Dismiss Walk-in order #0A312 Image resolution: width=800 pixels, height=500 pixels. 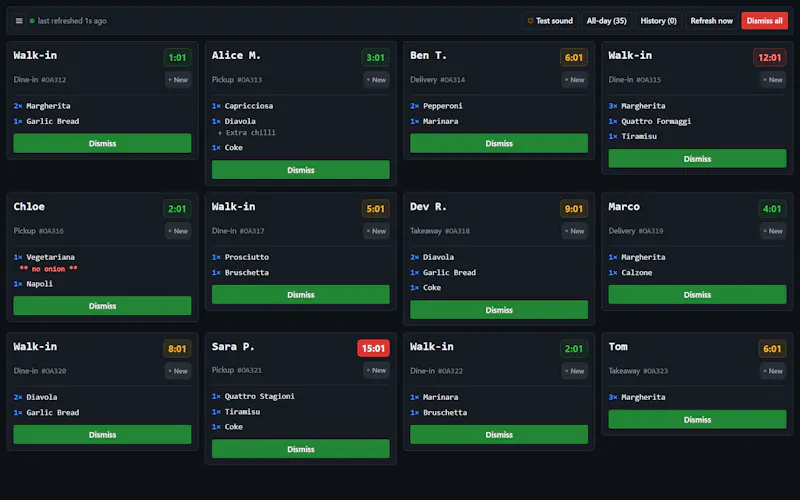pos(102,143)
